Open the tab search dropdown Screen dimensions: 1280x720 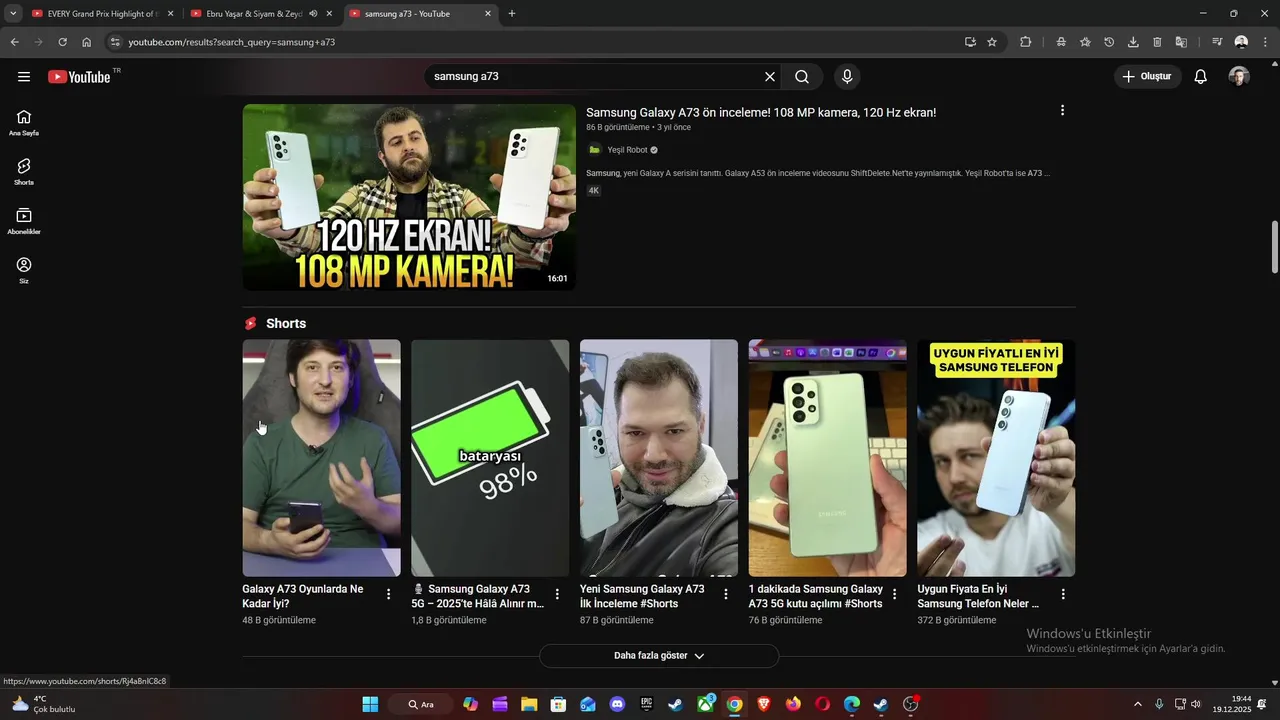point(12,14)
